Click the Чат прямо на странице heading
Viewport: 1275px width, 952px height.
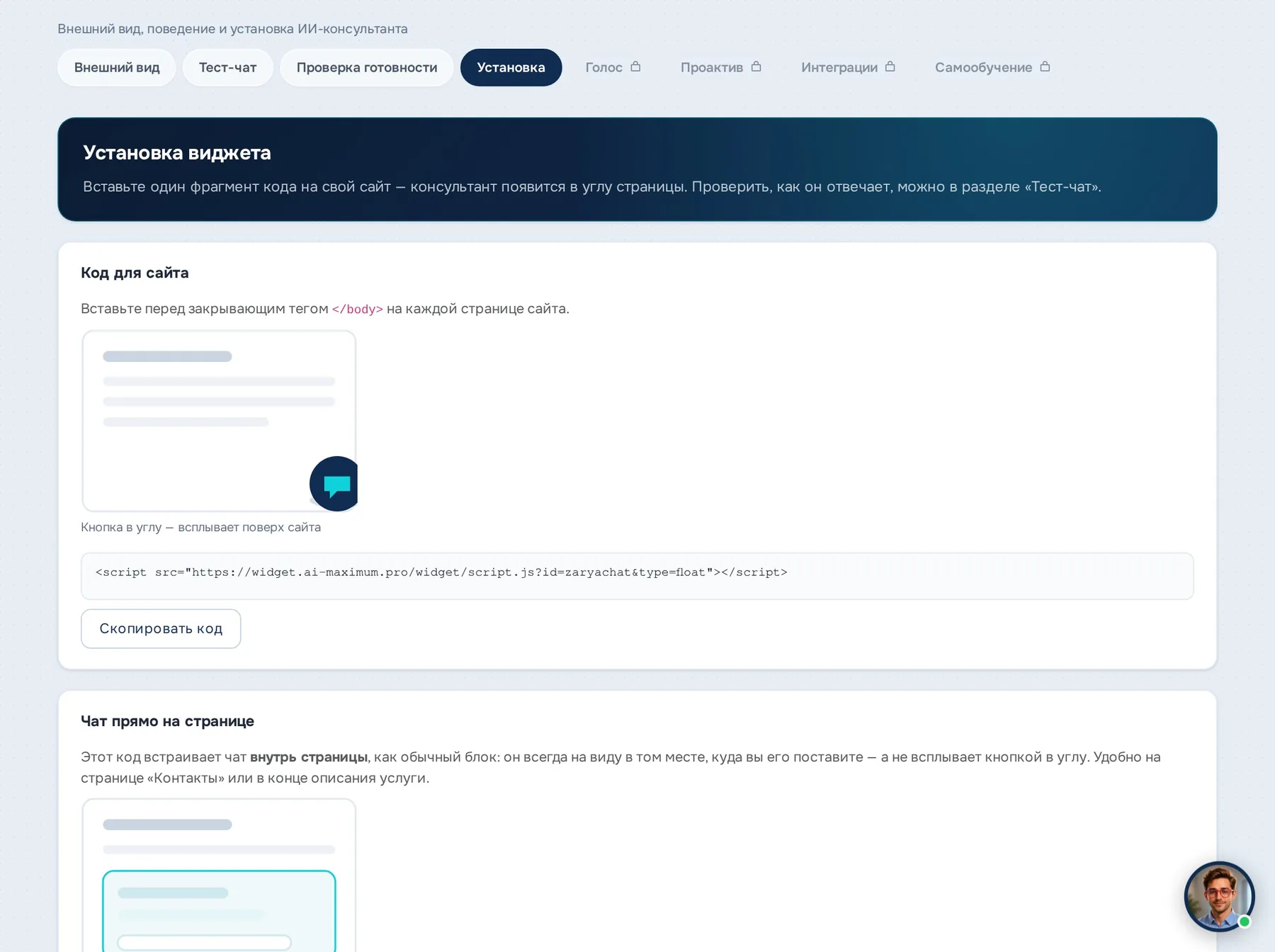point(167,721)
